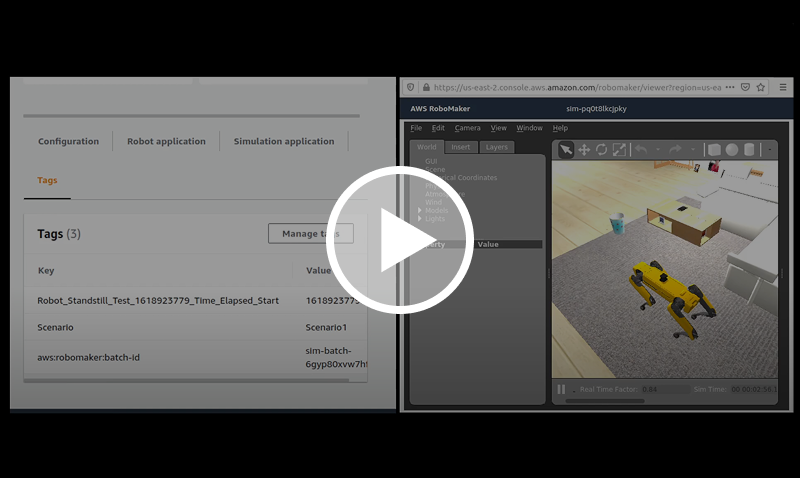Open the Help menu in Gazebo

[560, 128]
